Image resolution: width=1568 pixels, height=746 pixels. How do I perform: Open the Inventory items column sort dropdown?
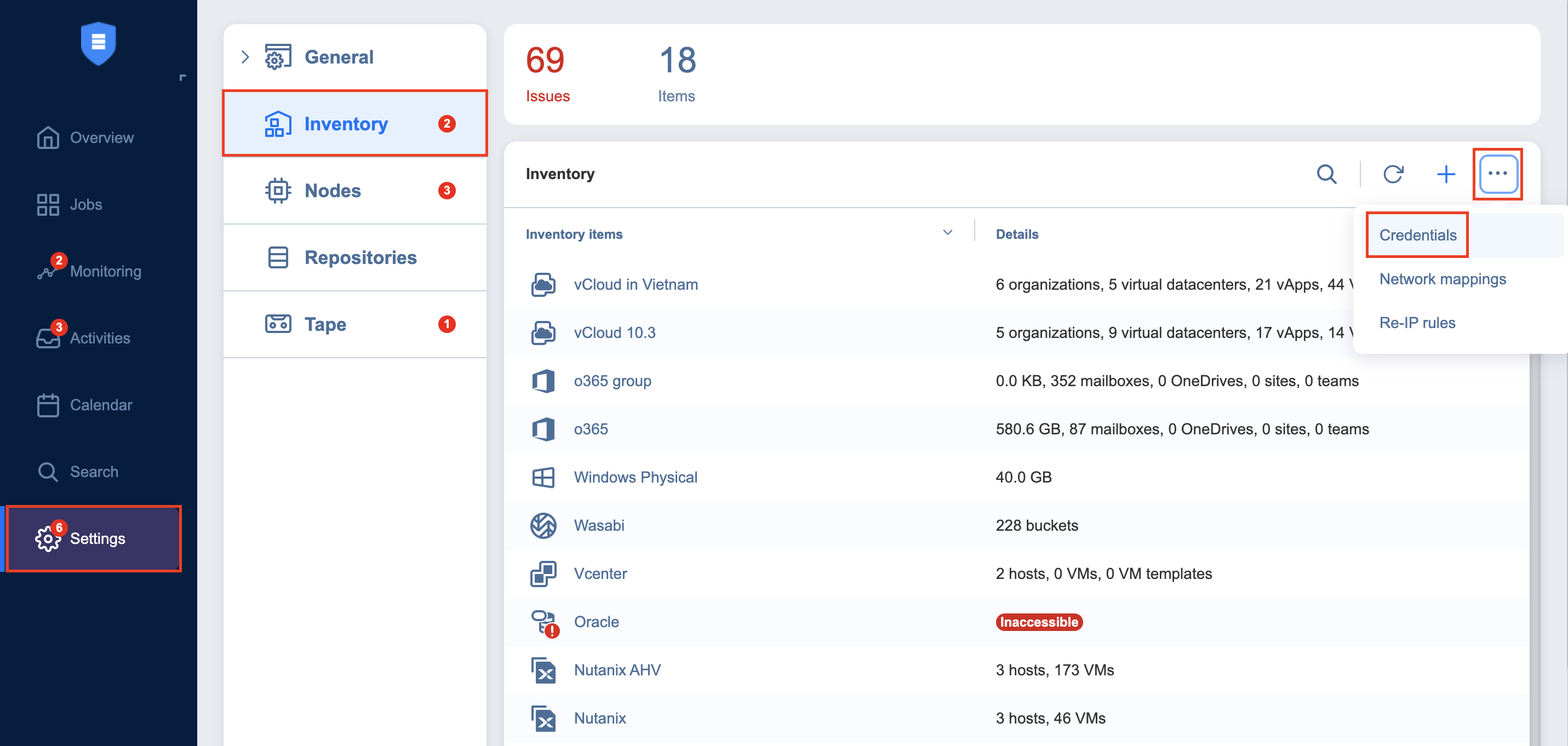[x=947, y=233]
